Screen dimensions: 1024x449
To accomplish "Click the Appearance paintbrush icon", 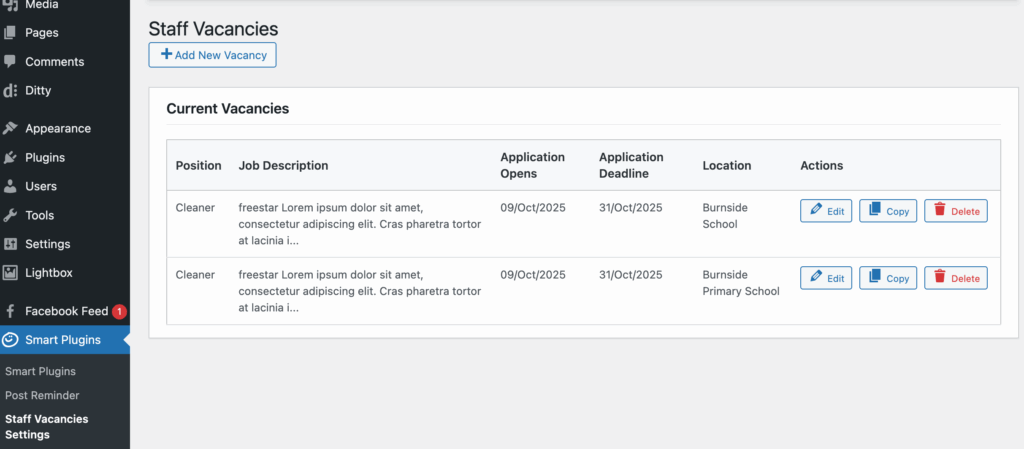I will coord(10,129).
